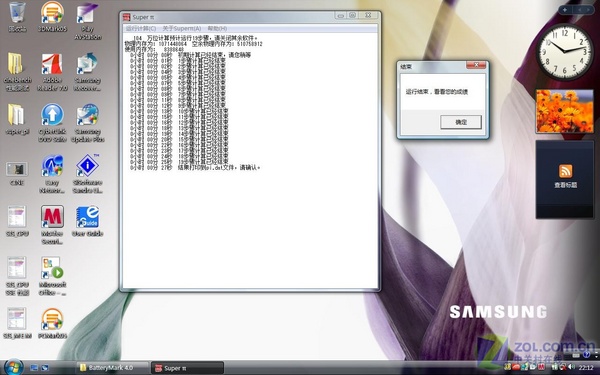Click the RSS feed headlines gadget
The width and height of the screenshot is (600, 375).
(x=565, y=179)
